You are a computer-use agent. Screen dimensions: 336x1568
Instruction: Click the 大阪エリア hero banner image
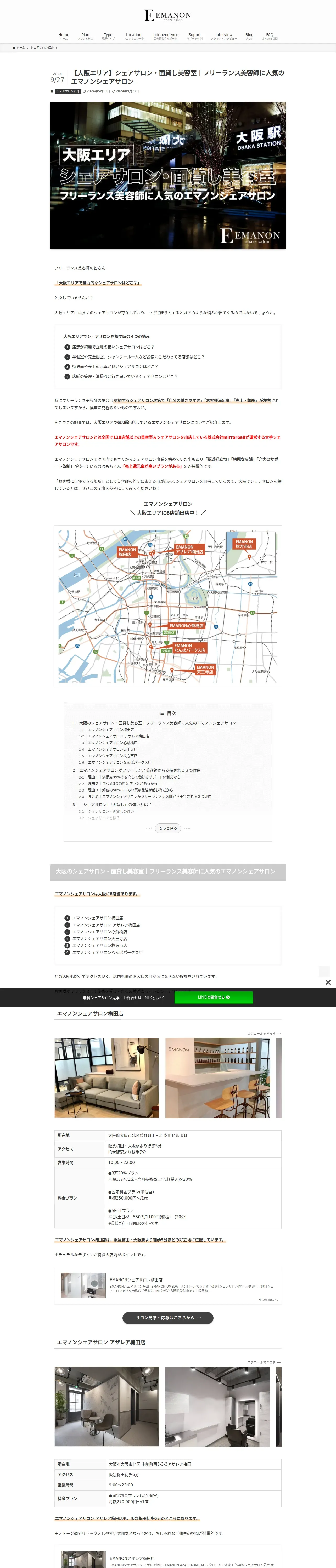pos(168,175)
